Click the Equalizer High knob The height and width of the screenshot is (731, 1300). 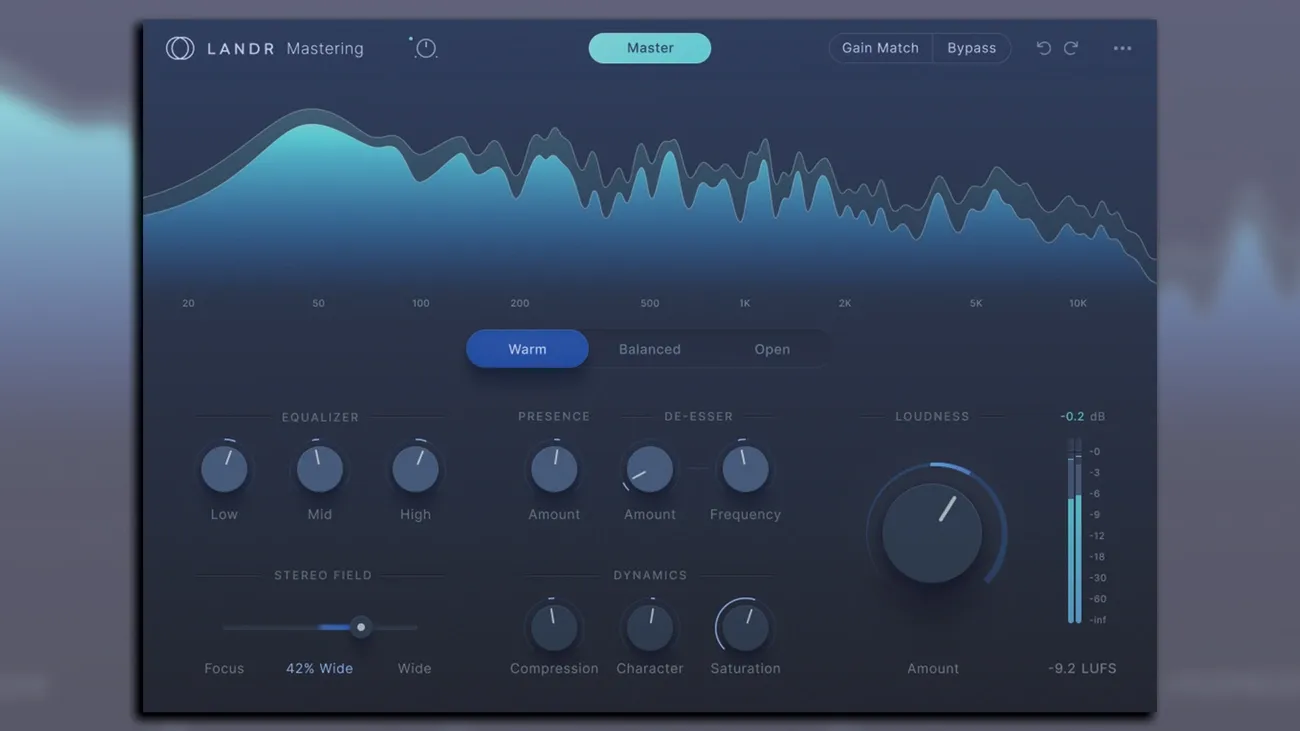pyautogui.click(x=415, y=468)
